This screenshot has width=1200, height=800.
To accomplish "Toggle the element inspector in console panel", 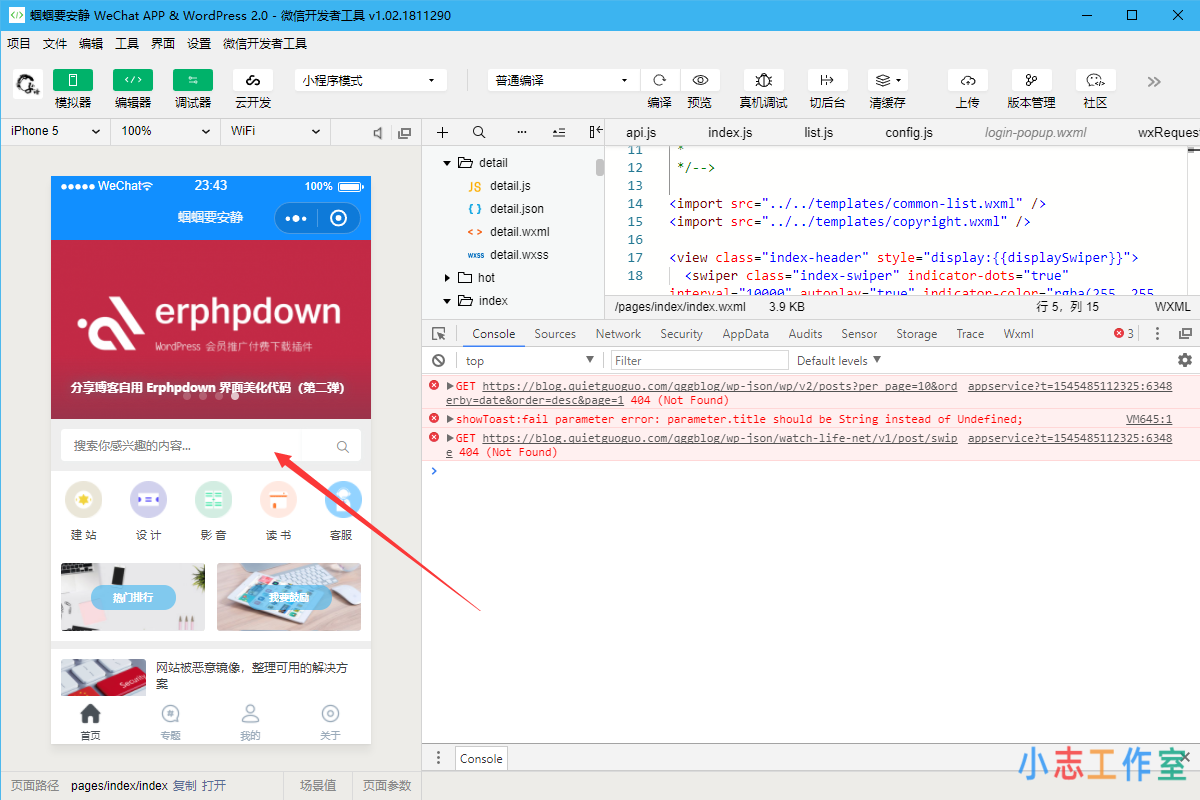I will 440,333.
